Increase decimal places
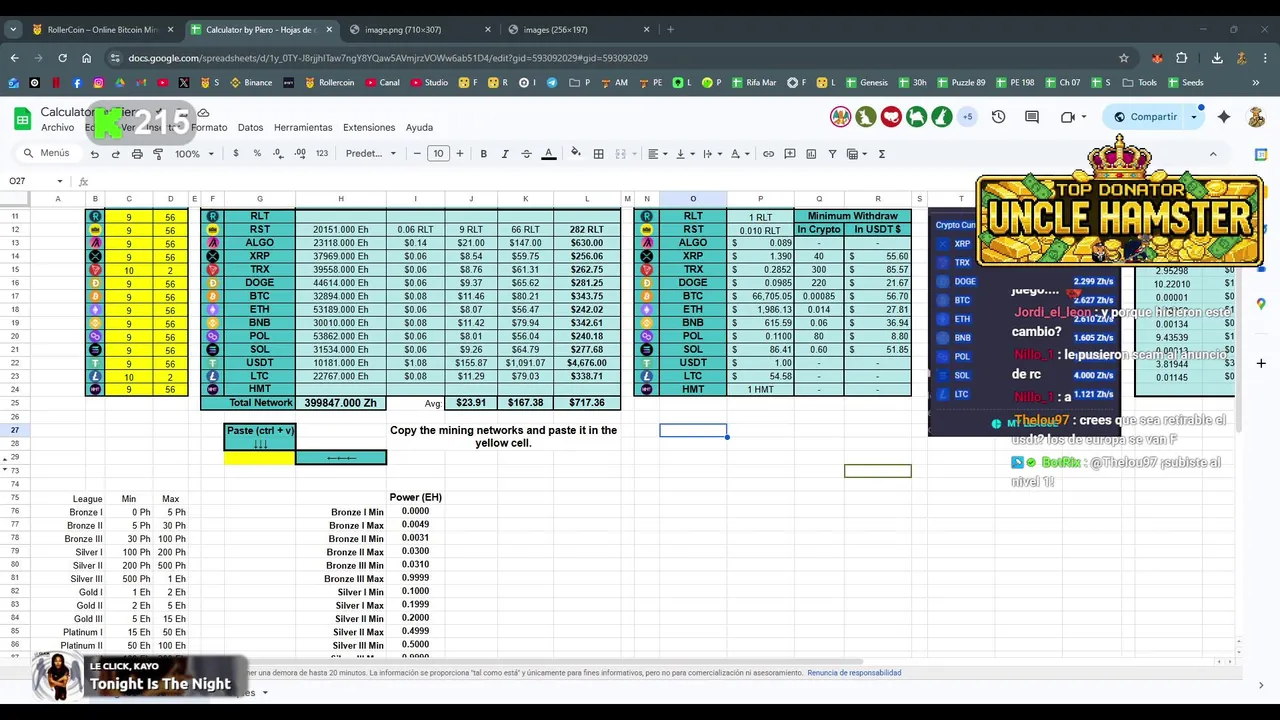This screenshot has height=720, width=1280. [300, 154]
